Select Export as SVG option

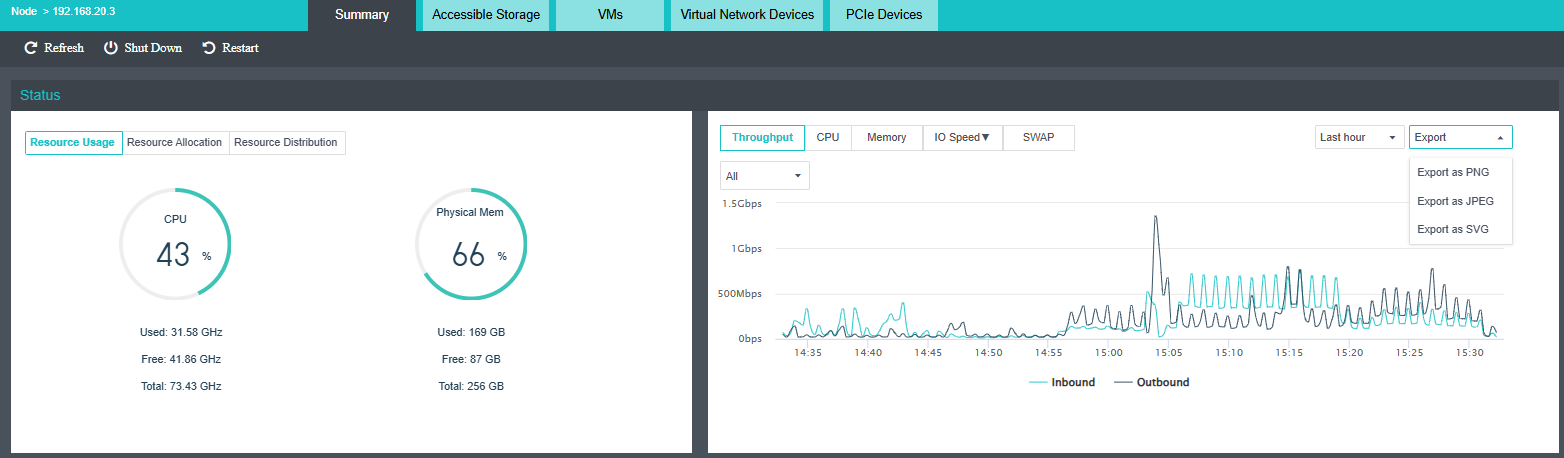pos(1453,229)
